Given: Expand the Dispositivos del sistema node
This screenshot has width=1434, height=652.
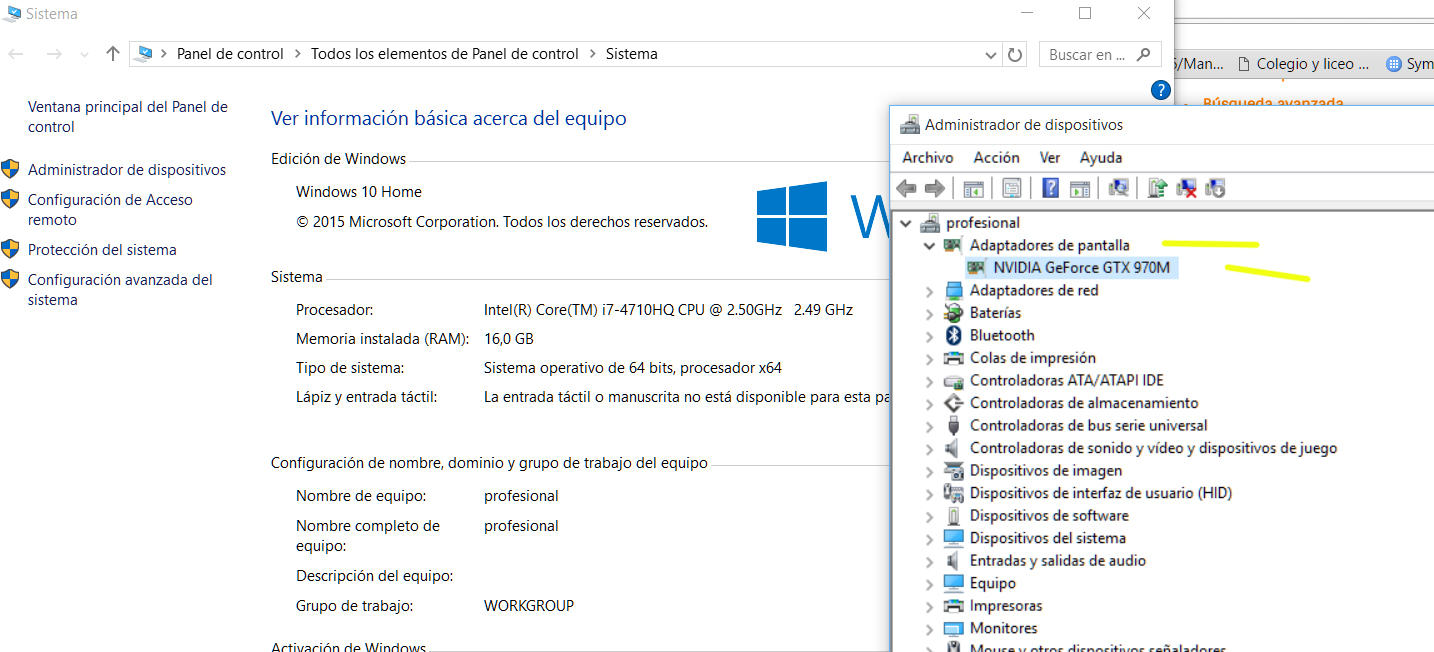Looking at the screenshot, I should coord(930,539).
